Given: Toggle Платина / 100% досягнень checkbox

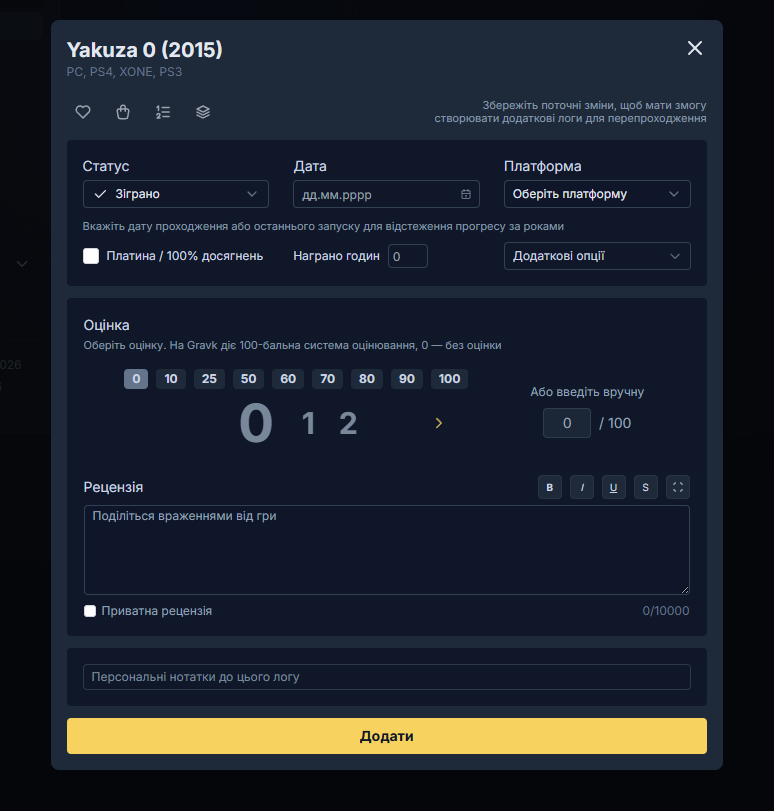Looking at the screenshot, I should coord(91,256).
